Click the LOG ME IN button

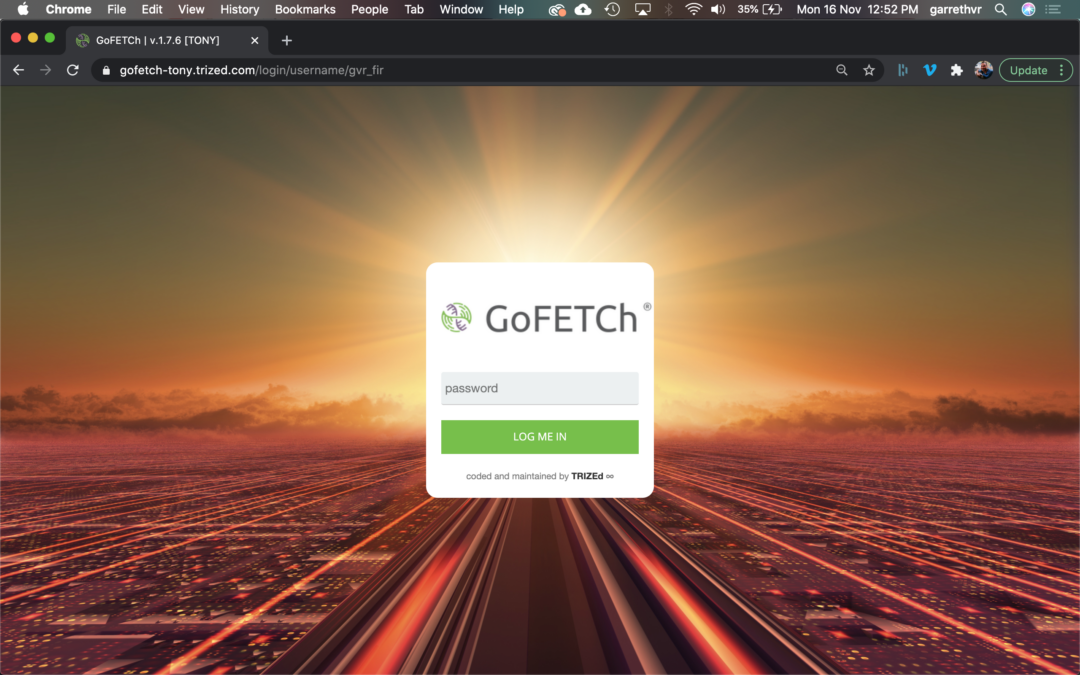click(x=539, y=437)
